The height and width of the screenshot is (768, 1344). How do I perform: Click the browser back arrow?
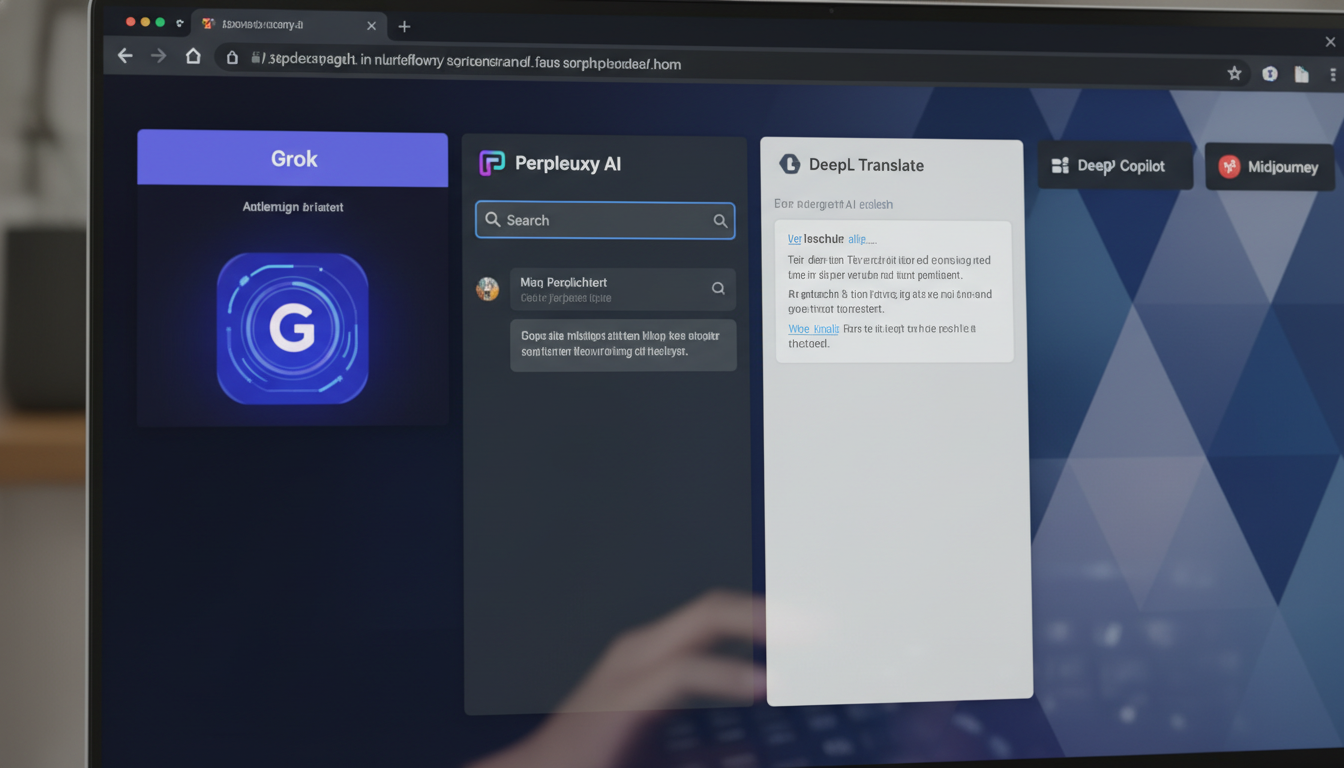(x=125, y=56)
